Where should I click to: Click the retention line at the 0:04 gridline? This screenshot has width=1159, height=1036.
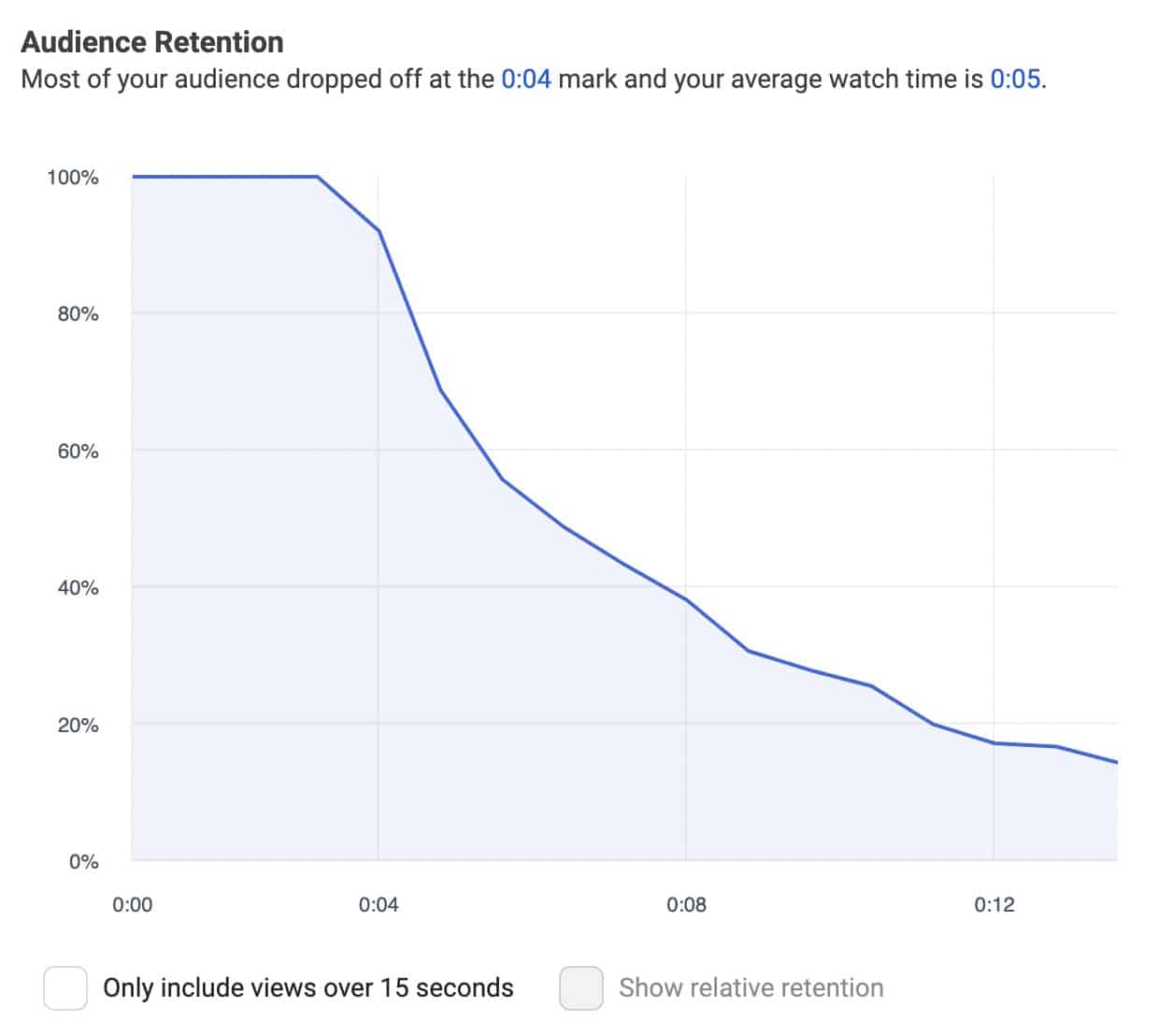coord(379,230)
